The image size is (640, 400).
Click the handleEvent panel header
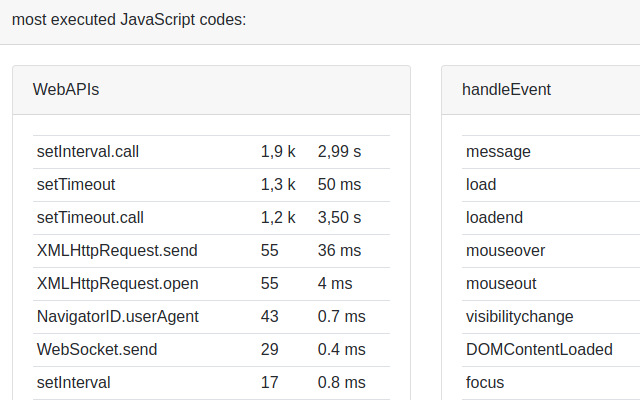coord(541,90)
